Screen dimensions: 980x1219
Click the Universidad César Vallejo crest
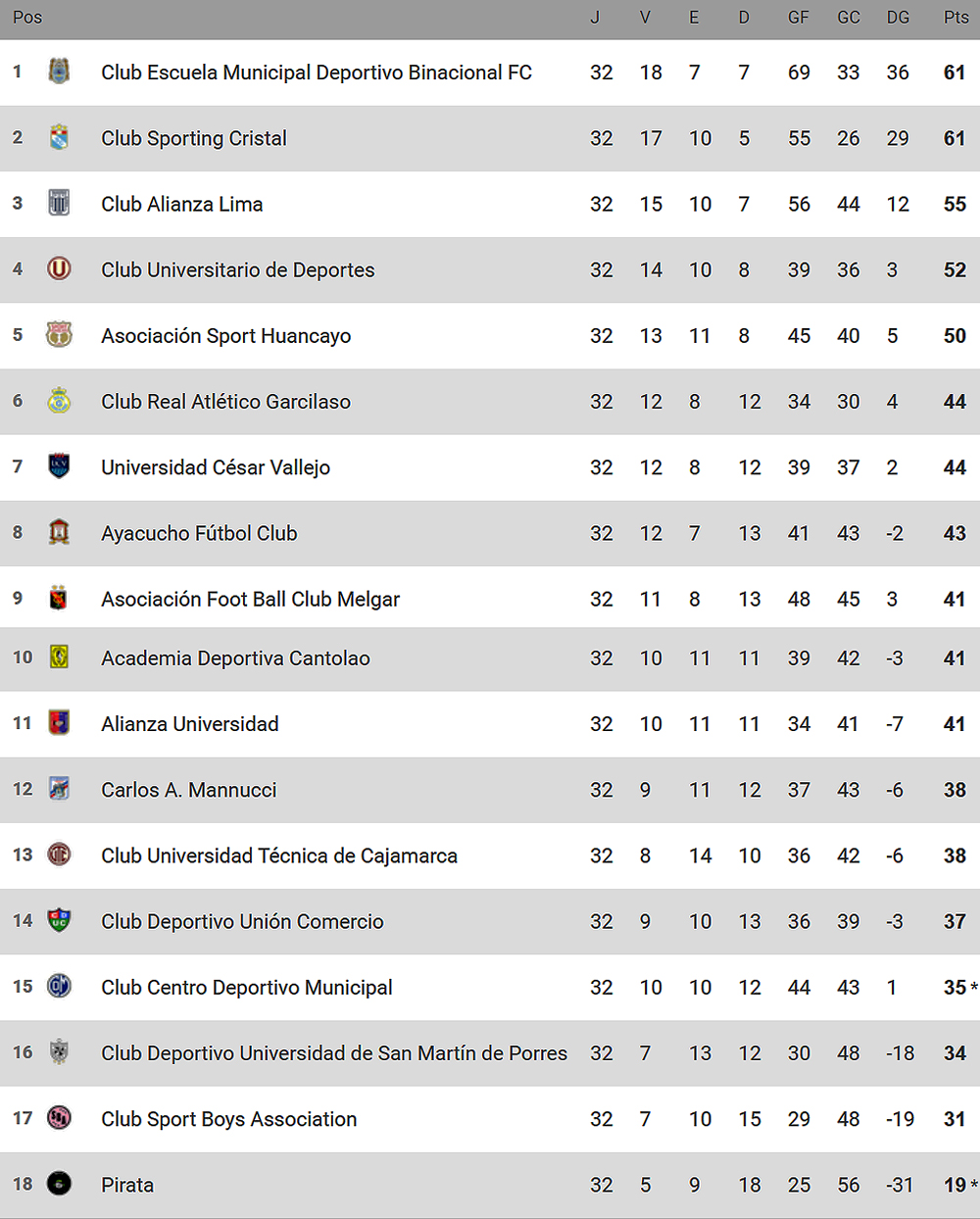click(59, 465)
